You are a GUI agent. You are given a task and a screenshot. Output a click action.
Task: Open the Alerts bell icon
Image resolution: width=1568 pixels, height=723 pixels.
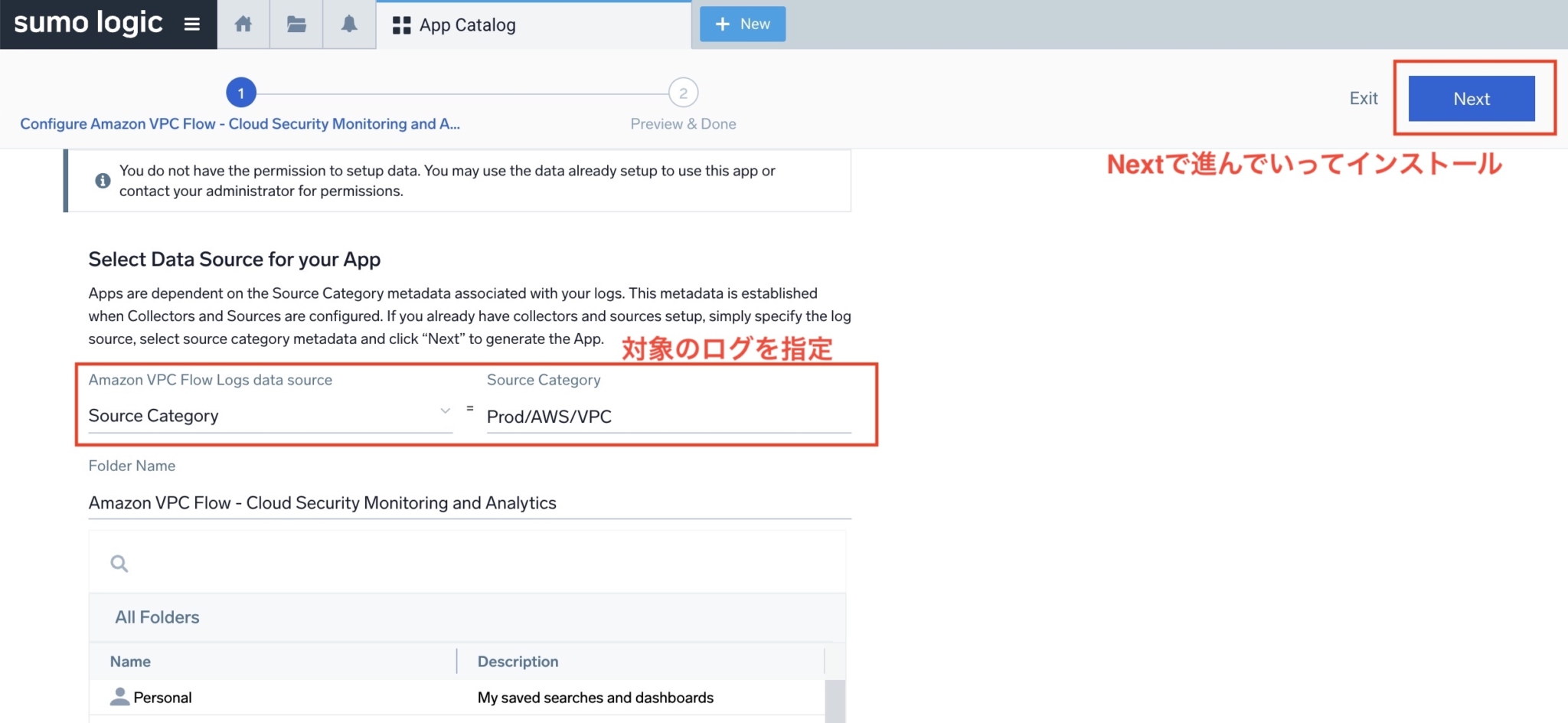349,25
